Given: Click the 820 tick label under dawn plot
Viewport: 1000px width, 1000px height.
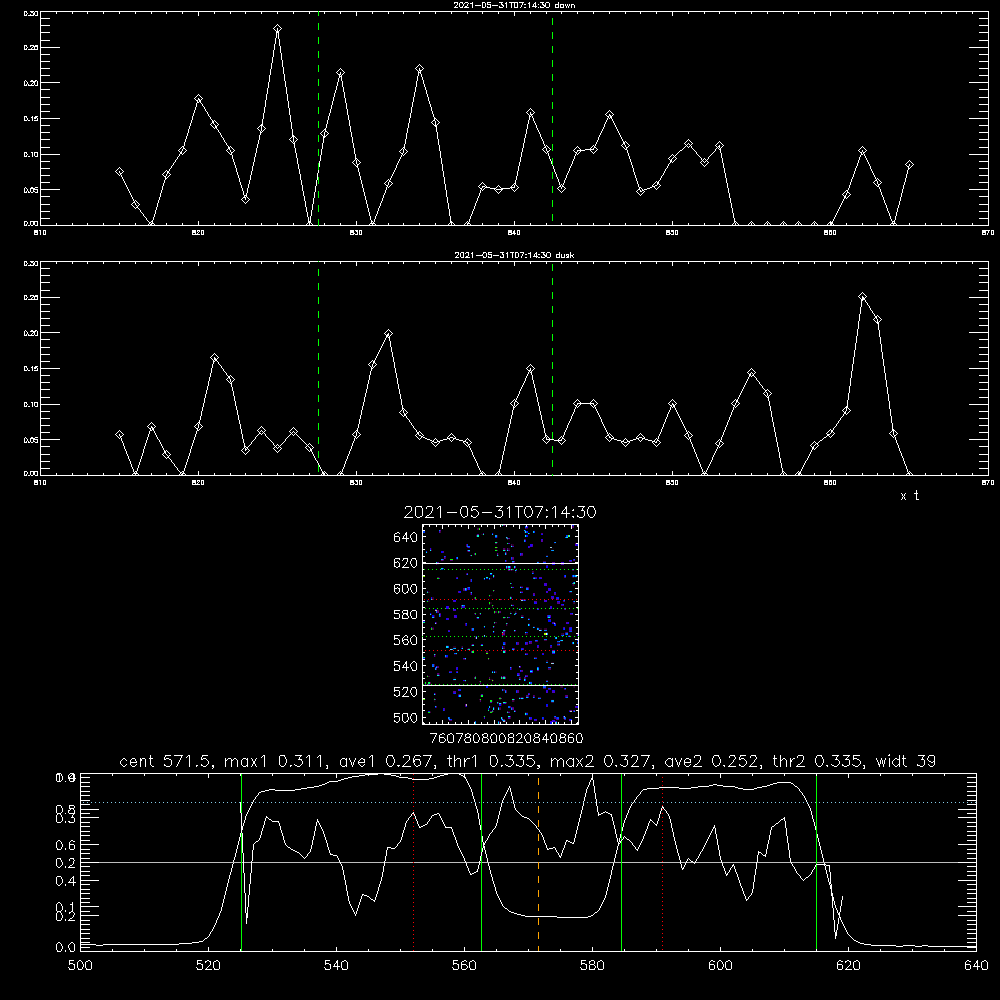Looking at the screenshot, I should (198, 233).
